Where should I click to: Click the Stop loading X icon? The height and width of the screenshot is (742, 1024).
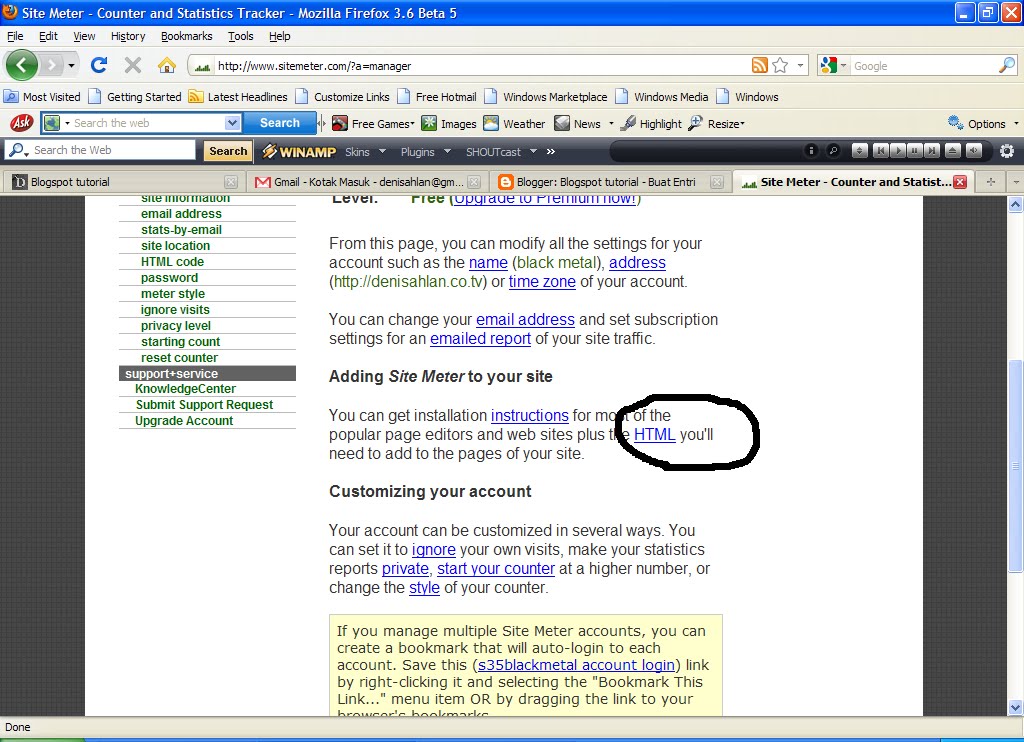coord(133,65)
